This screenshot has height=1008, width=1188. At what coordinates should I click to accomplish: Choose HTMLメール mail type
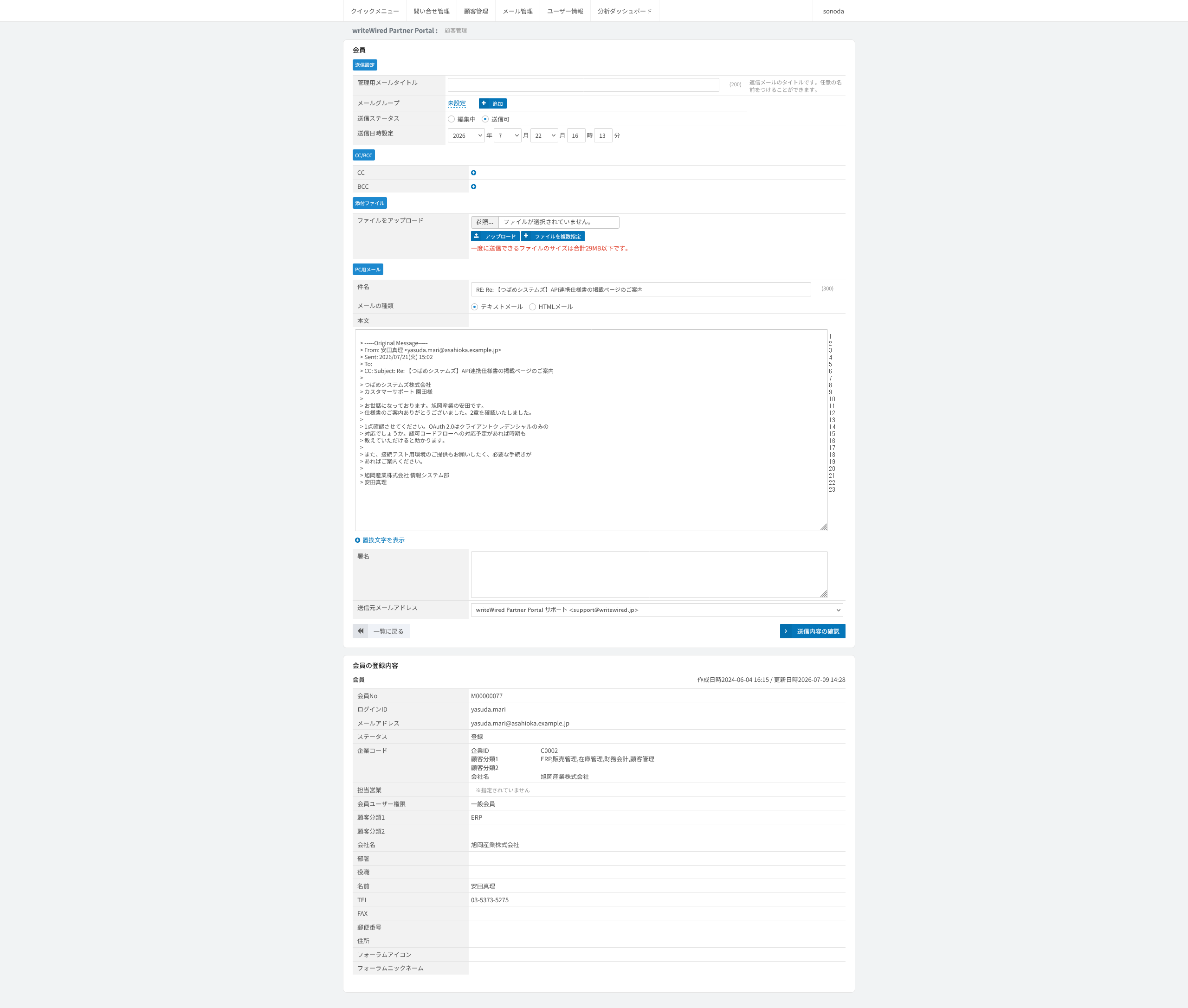532,307
